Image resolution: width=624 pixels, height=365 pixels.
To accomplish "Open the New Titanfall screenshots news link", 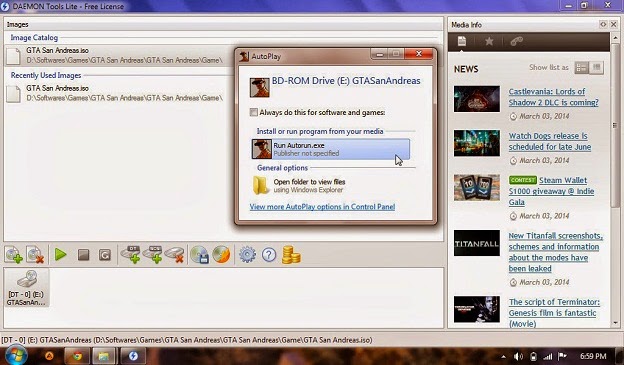I will click(556, 252).
